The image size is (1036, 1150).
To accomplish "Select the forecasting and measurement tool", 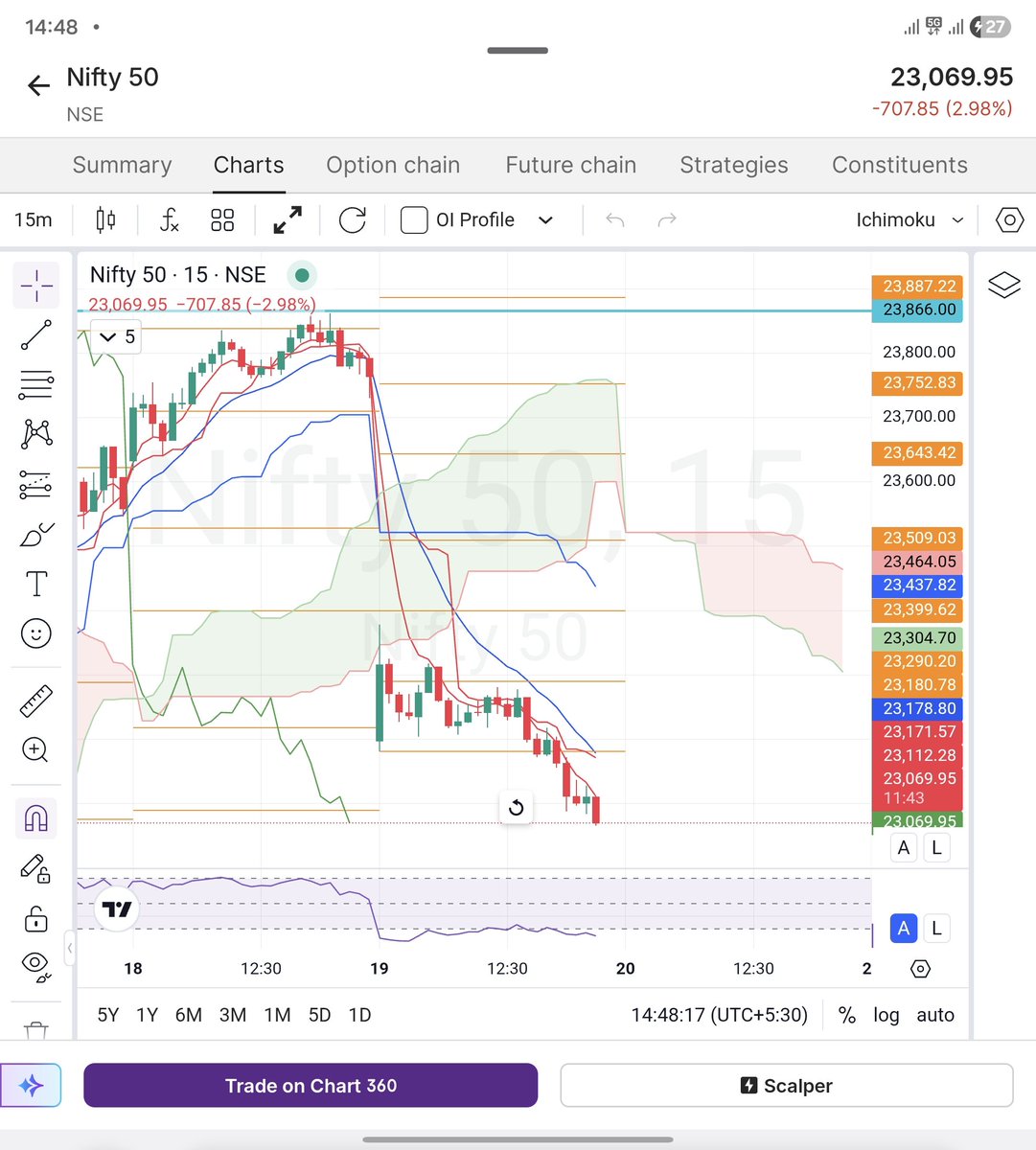I will coord(36,484).
